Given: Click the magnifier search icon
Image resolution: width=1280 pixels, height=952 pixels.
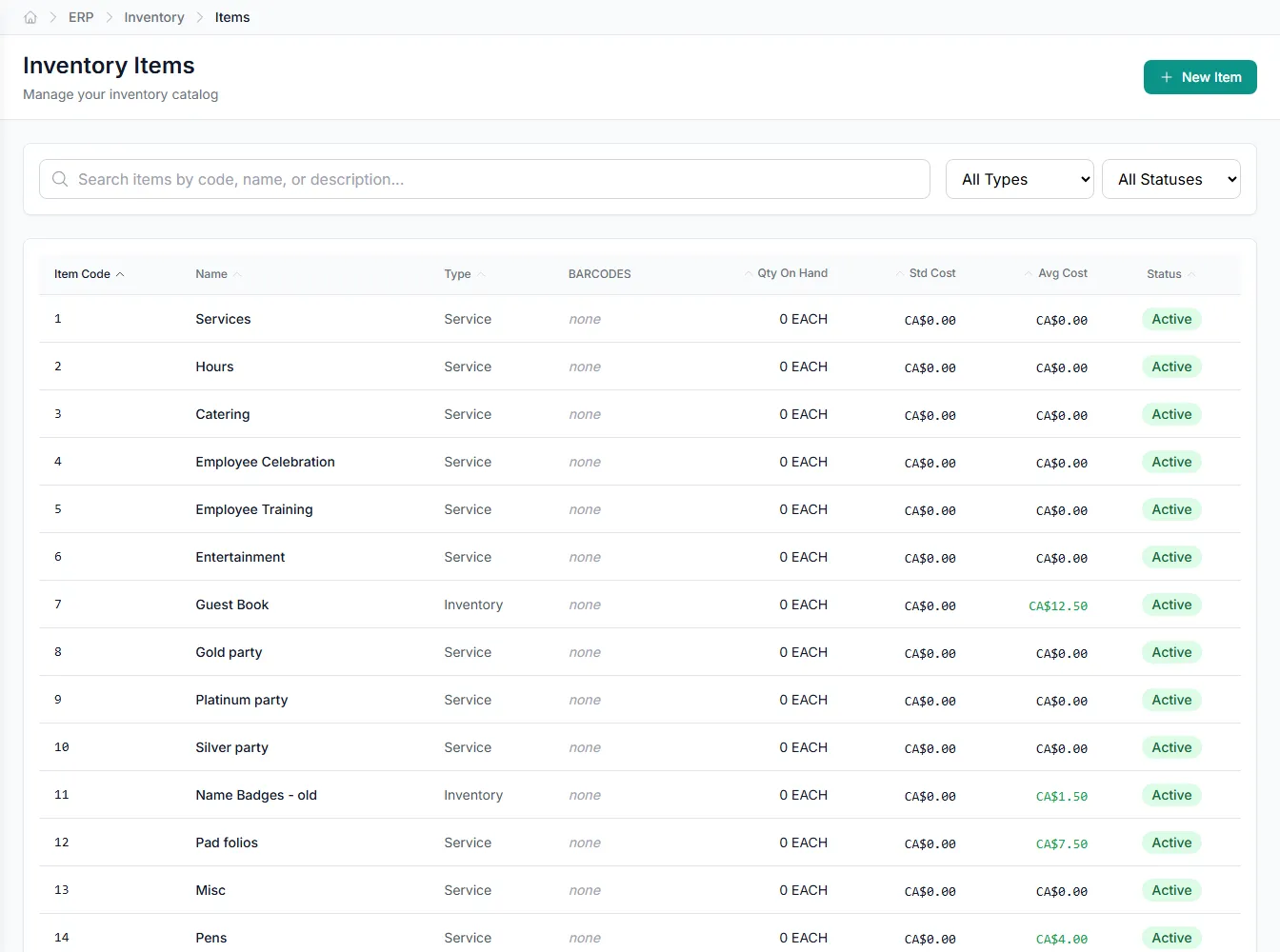Looking at the screenshot, I should point(60,179).
